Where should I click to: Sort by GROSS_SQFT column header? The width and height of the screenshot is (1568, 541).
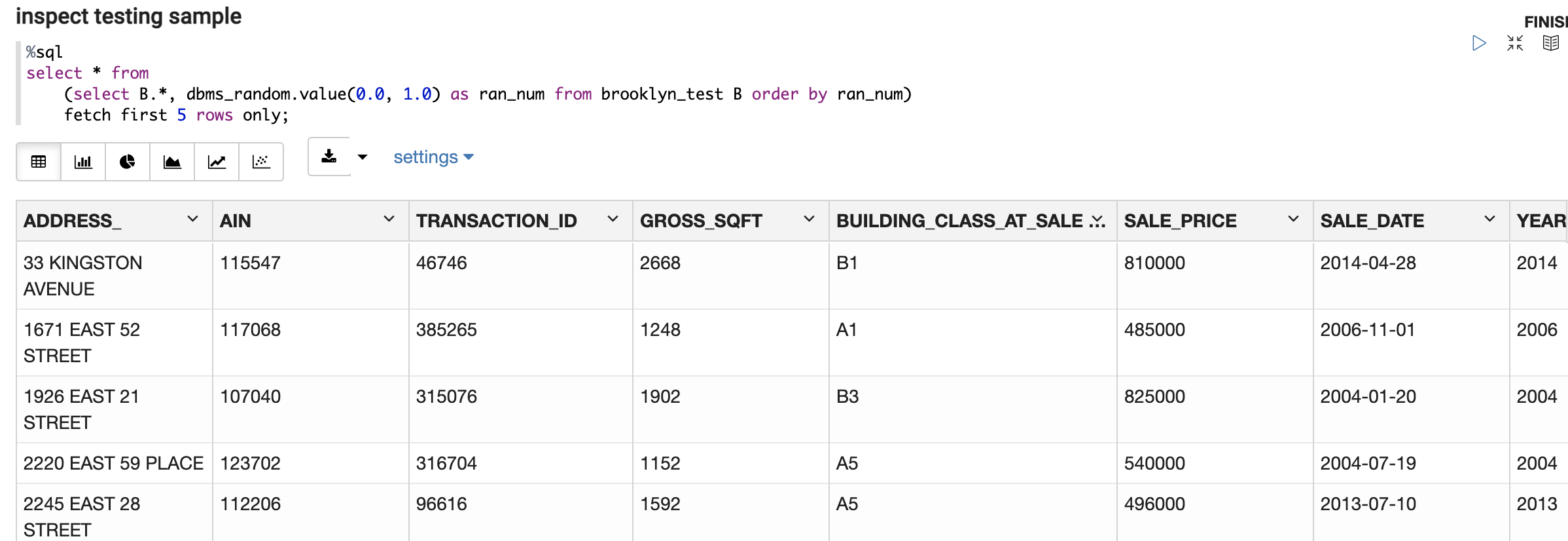701,221
